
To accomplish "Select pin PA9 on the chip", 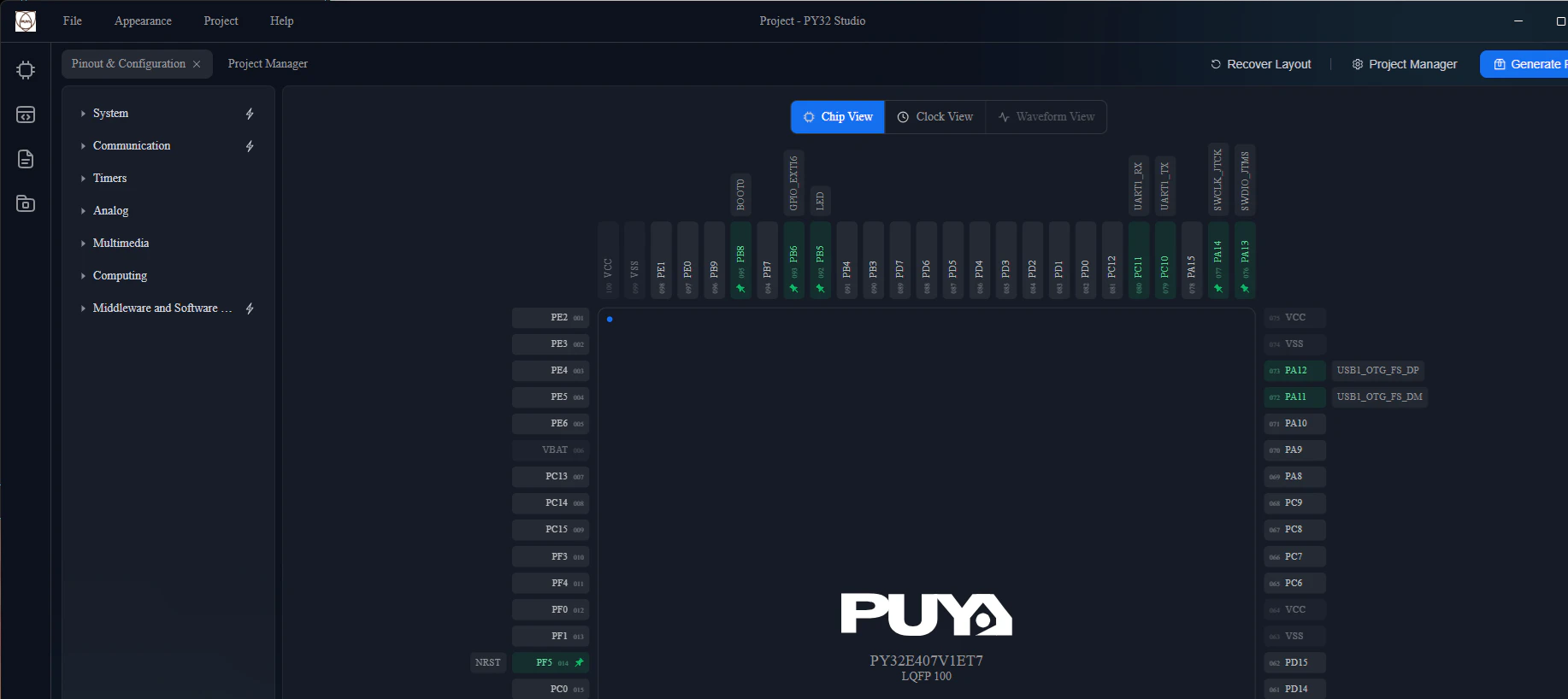I will tap(1294, 450).
